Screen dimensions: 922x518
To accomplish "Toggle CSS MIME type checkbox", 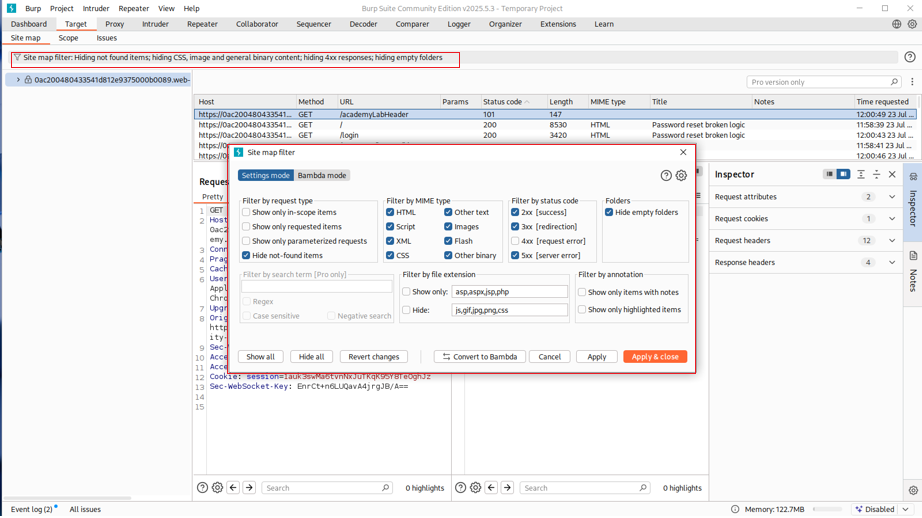I will (x=390, y=255).
